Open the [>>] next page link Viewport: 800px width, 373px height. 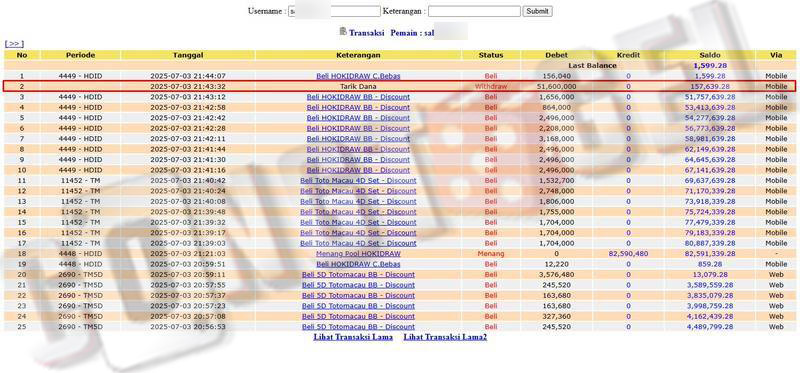[x=14, y=44]
